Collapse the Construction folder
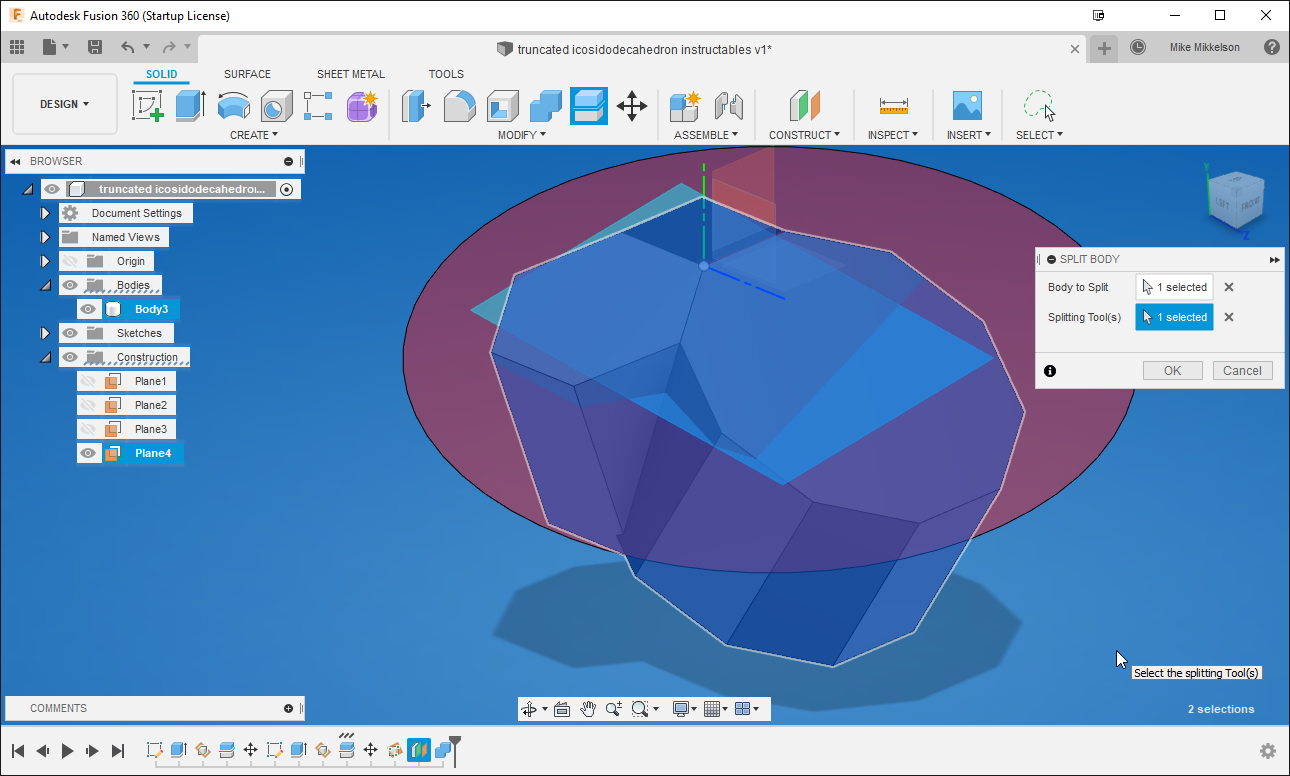 (45, 356)
